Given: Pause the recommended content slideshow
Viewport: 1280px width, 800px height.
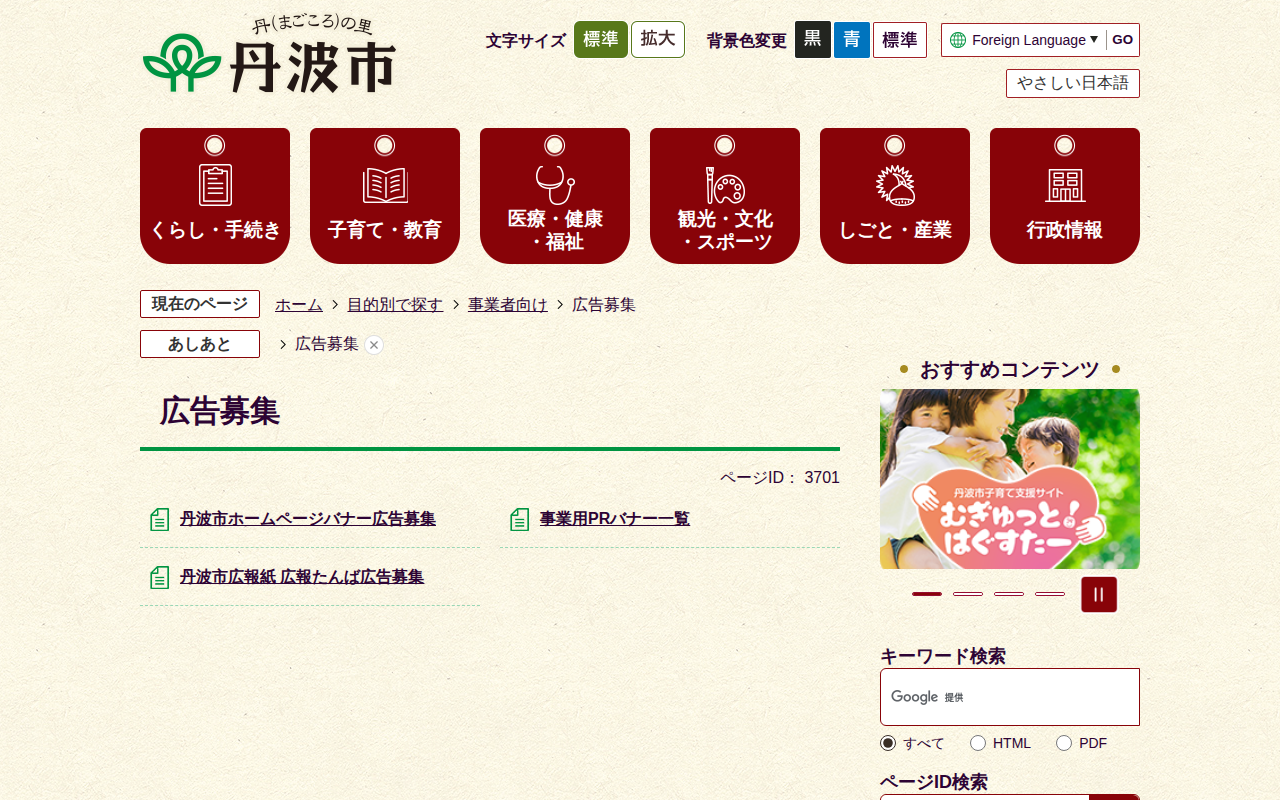Looking at the screenshot, I should point(1099,594).
